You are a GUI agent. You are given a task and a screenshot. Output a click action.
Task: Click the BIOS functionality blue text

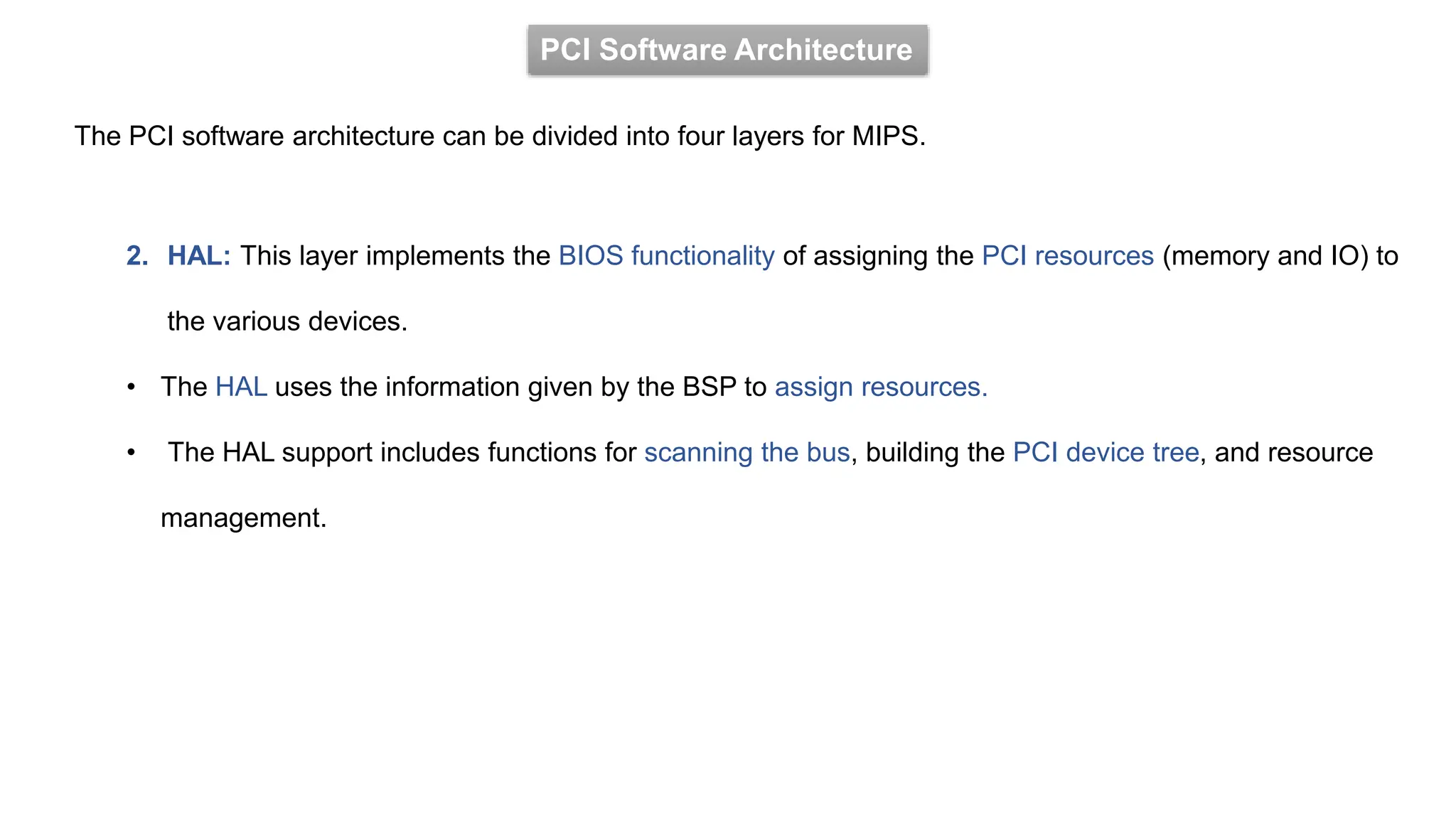click(x=666, y=256)
